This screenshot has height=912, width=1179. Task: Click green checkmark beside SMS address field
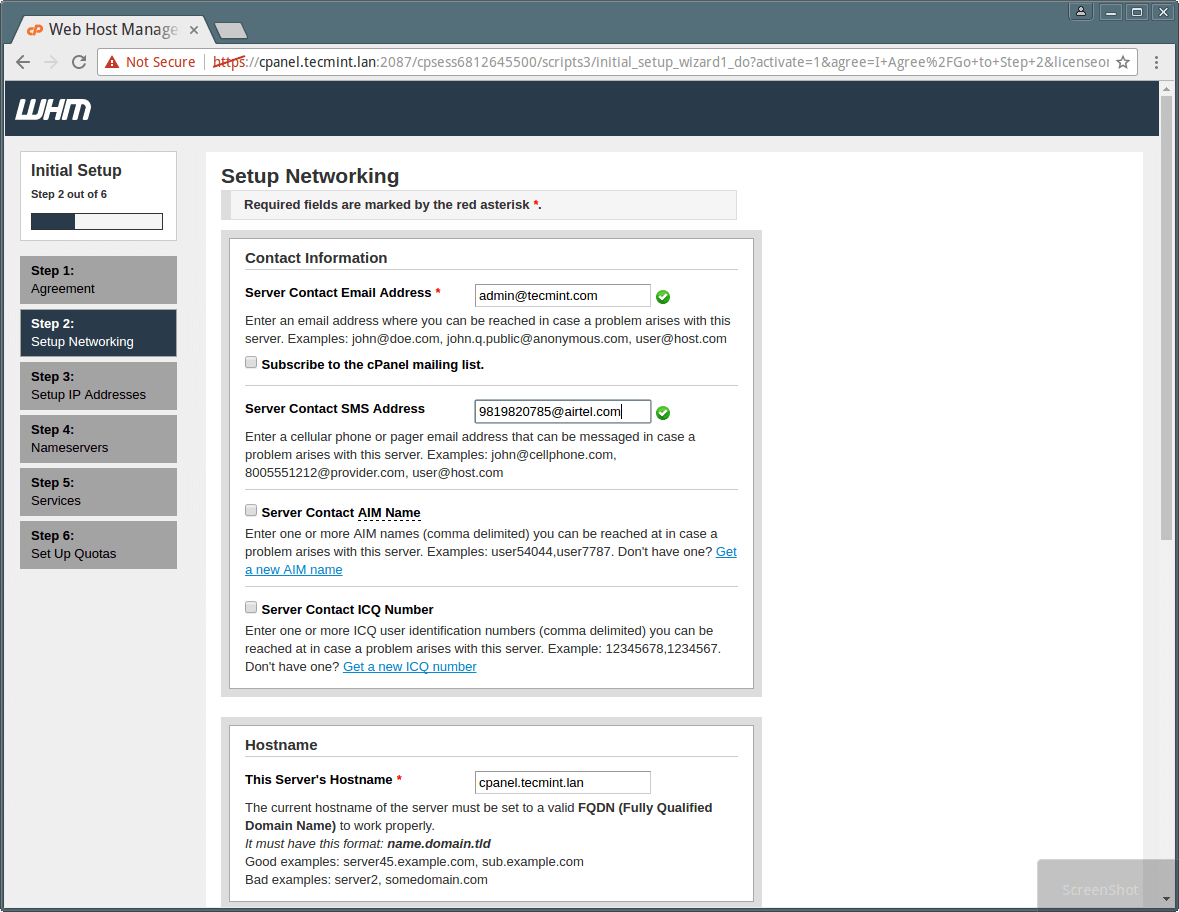(x=663, y=413)
